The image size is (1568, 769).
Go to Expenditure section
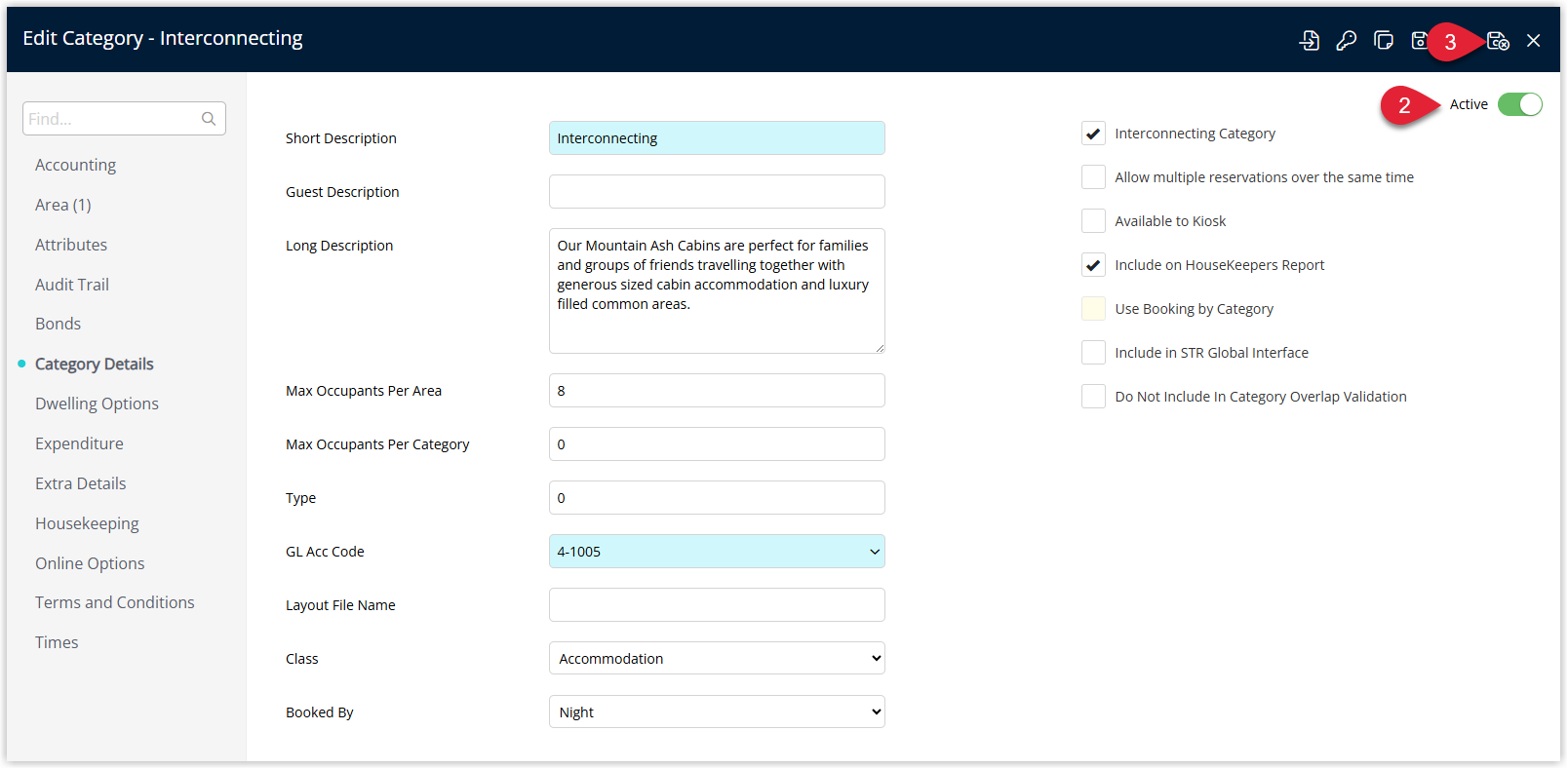tap(79, 443)
